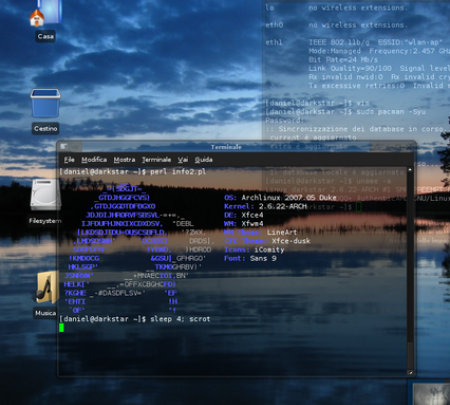The image size is (450, 405).
Task: Click the 'WM: Xfwm4' line
Action: coord(244,224)
